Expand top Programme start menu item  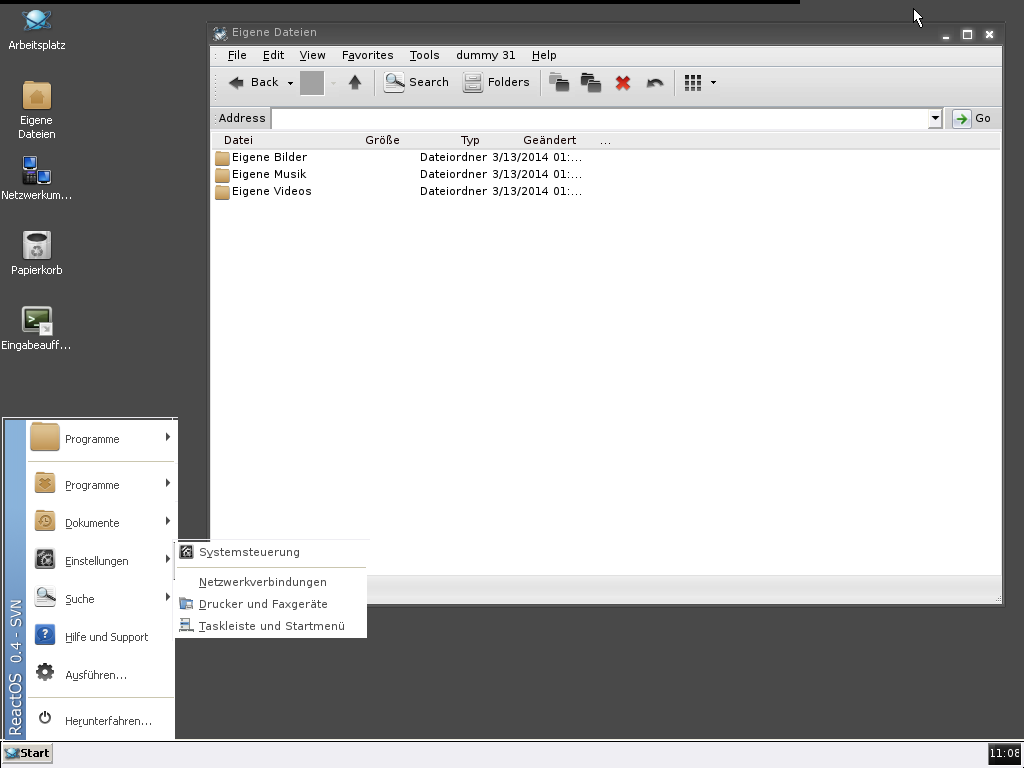tap(101, 438)
